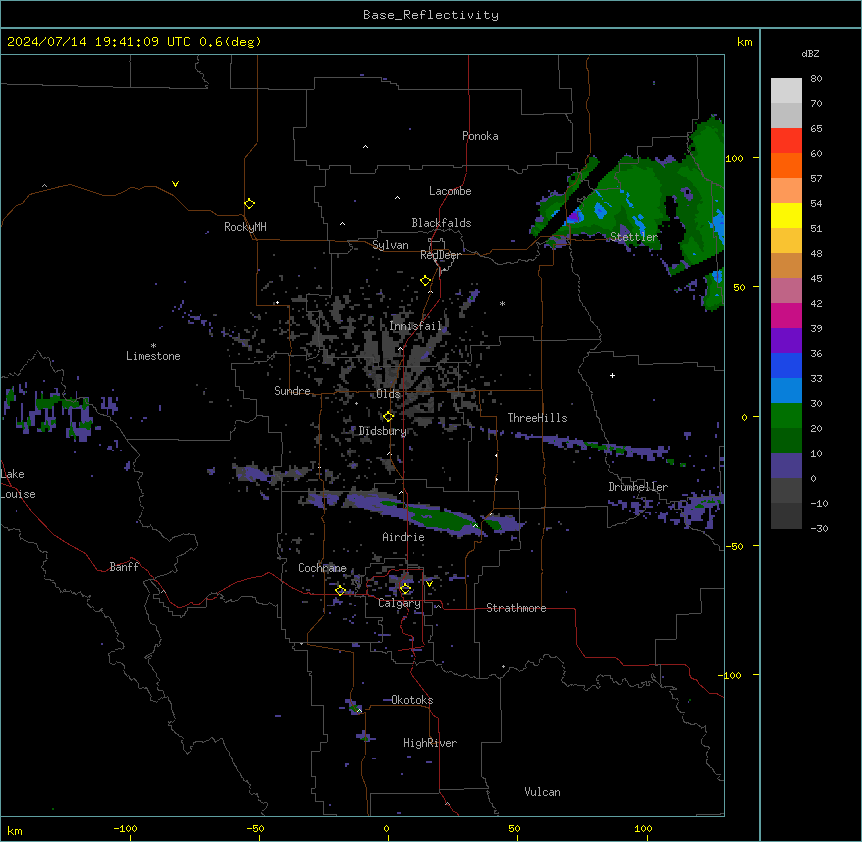Click the Limestone label
The image size is (862, 842).
coord(153,356)
